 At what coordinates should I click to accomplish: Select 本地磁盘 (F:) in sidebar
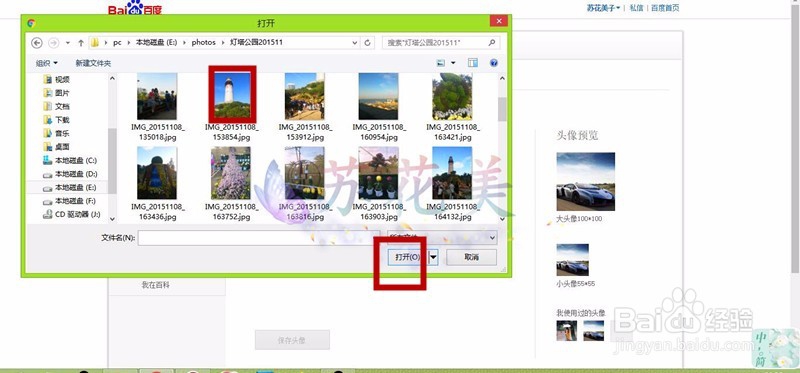[70, 201]
